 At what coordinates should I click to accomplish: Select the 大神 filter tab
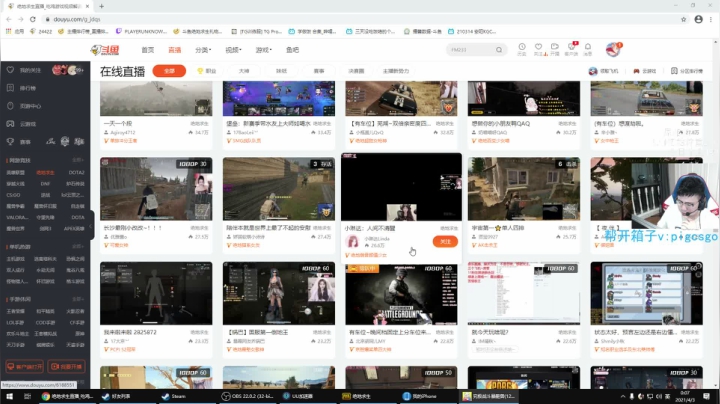pyautogui.click(x=244, y=71)
